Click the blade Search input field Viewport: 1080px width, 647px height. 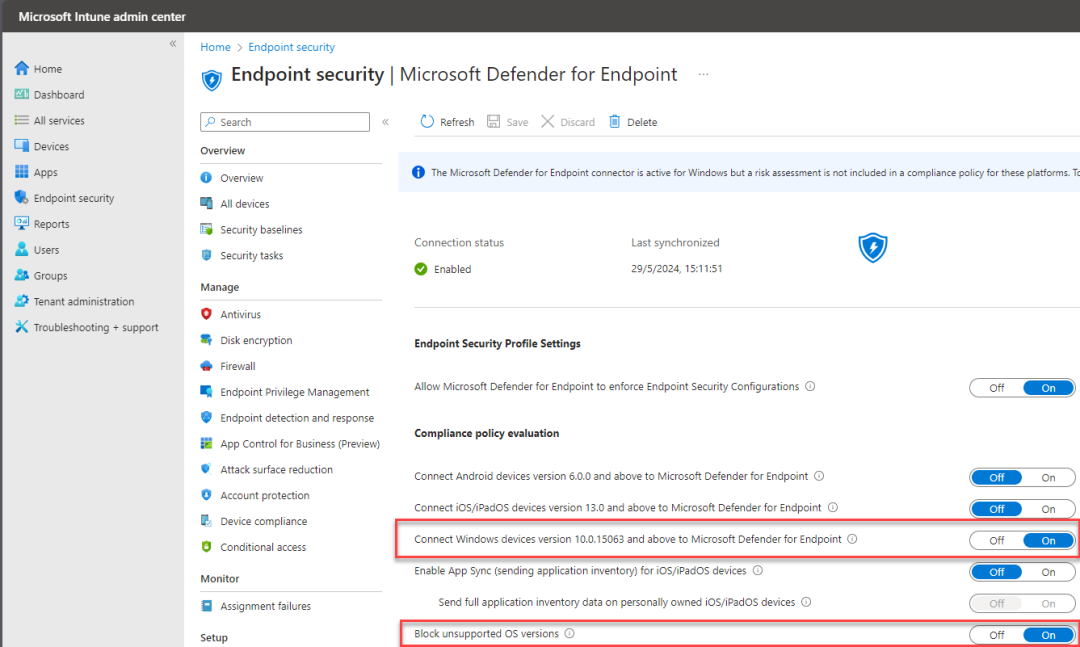(285, 122)
